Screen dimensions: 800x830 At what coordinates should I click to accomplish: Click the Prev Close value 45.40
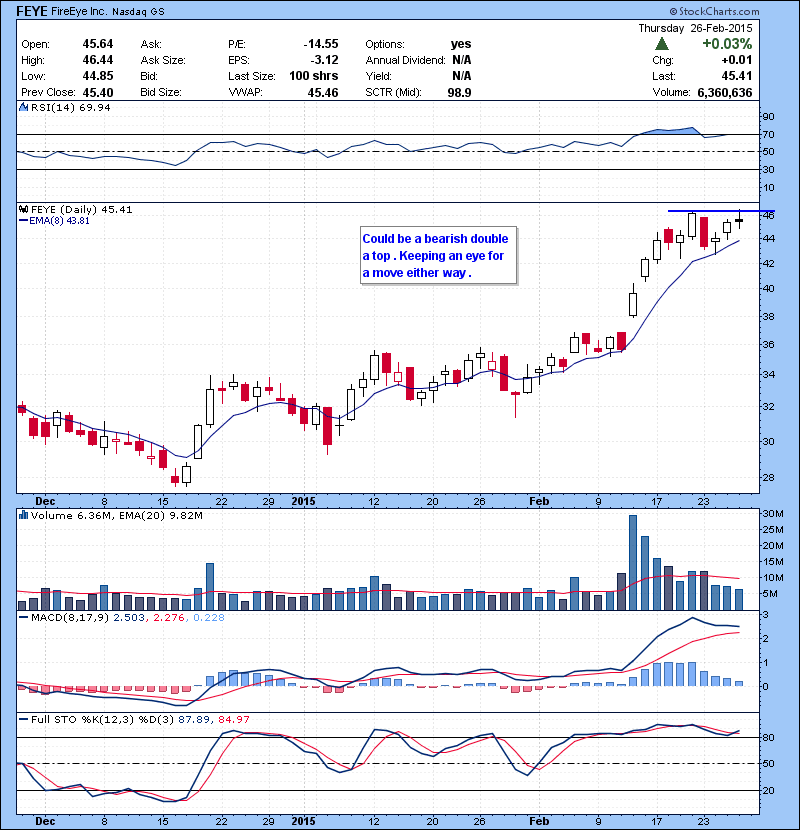98,93
